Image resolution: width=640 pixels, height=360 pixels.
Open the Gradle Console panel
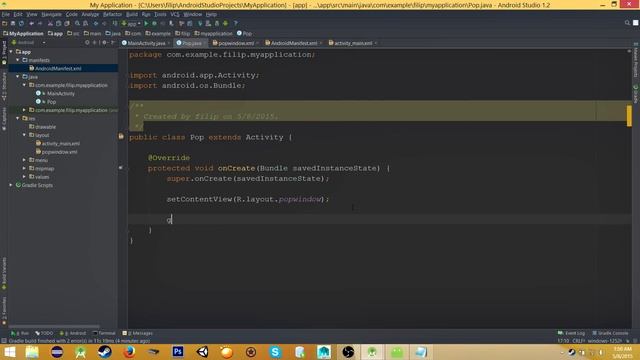pos(610,333)
